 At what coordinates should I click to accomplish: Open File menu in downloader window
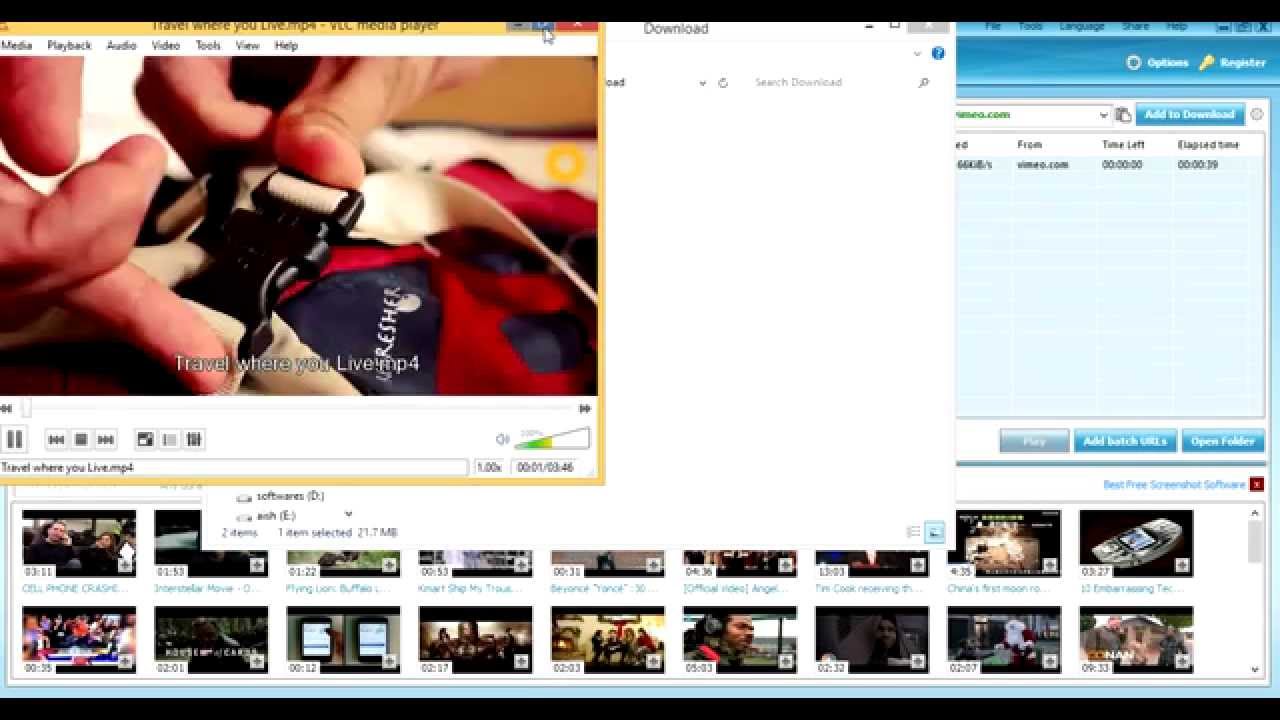(x=993, y=26)
